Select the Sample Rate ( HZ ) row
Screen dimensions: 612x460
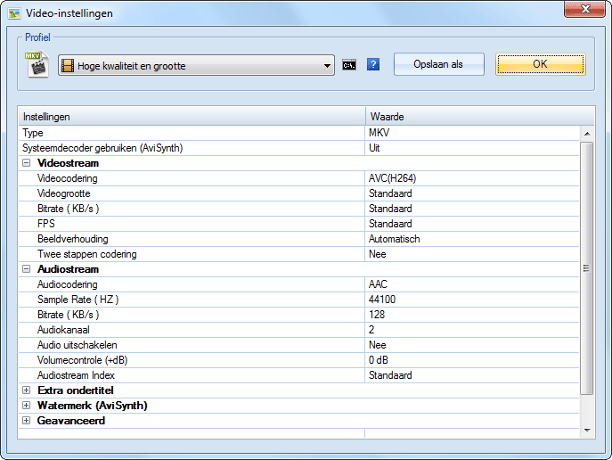click(x=299, y=300)
